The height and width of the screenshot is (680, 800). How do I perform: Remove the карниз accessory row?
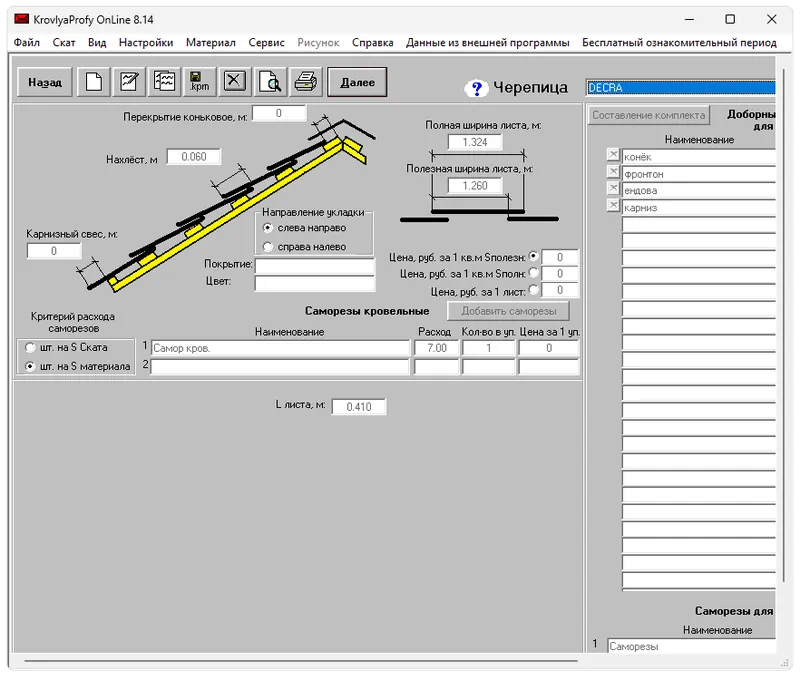[613, 205]
